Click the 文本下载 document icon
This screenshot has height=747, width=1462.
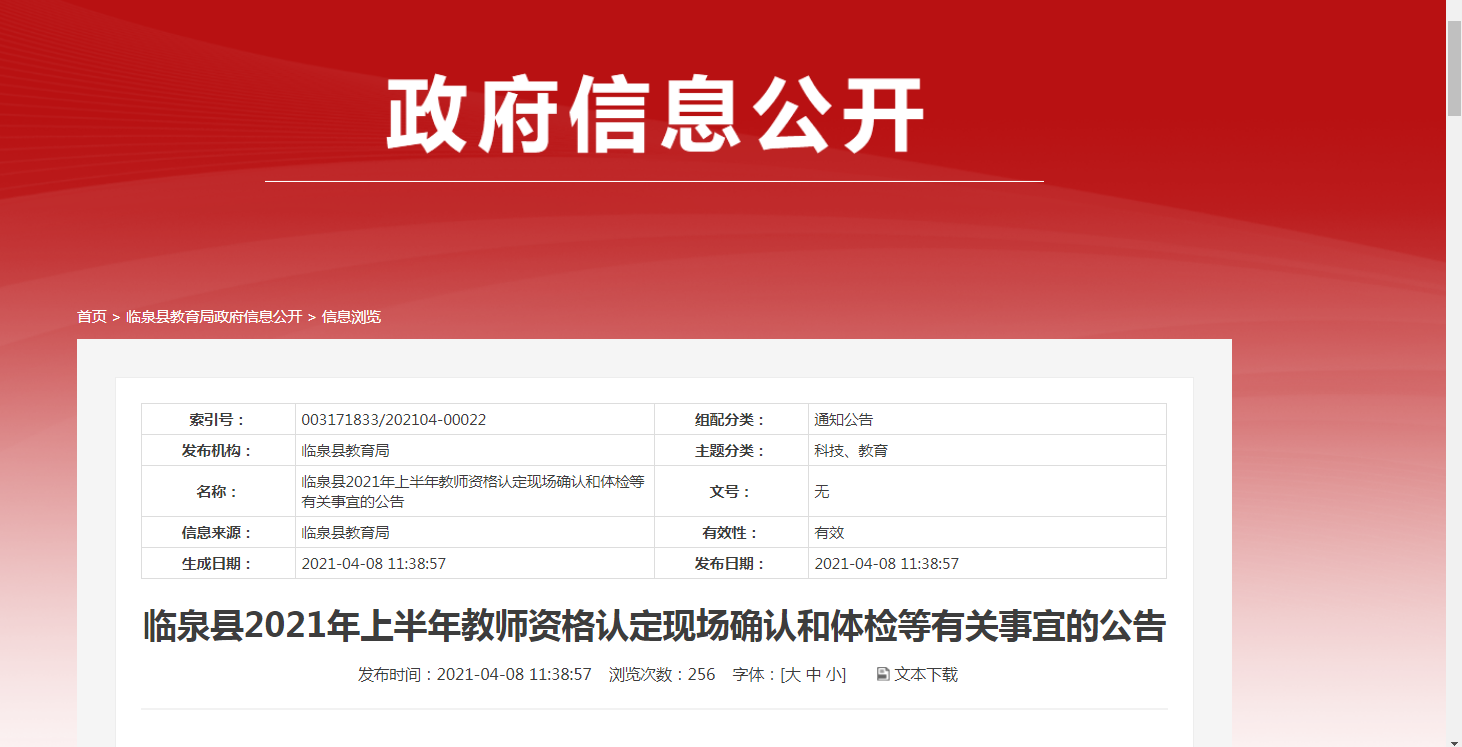[x=883, y=675]
